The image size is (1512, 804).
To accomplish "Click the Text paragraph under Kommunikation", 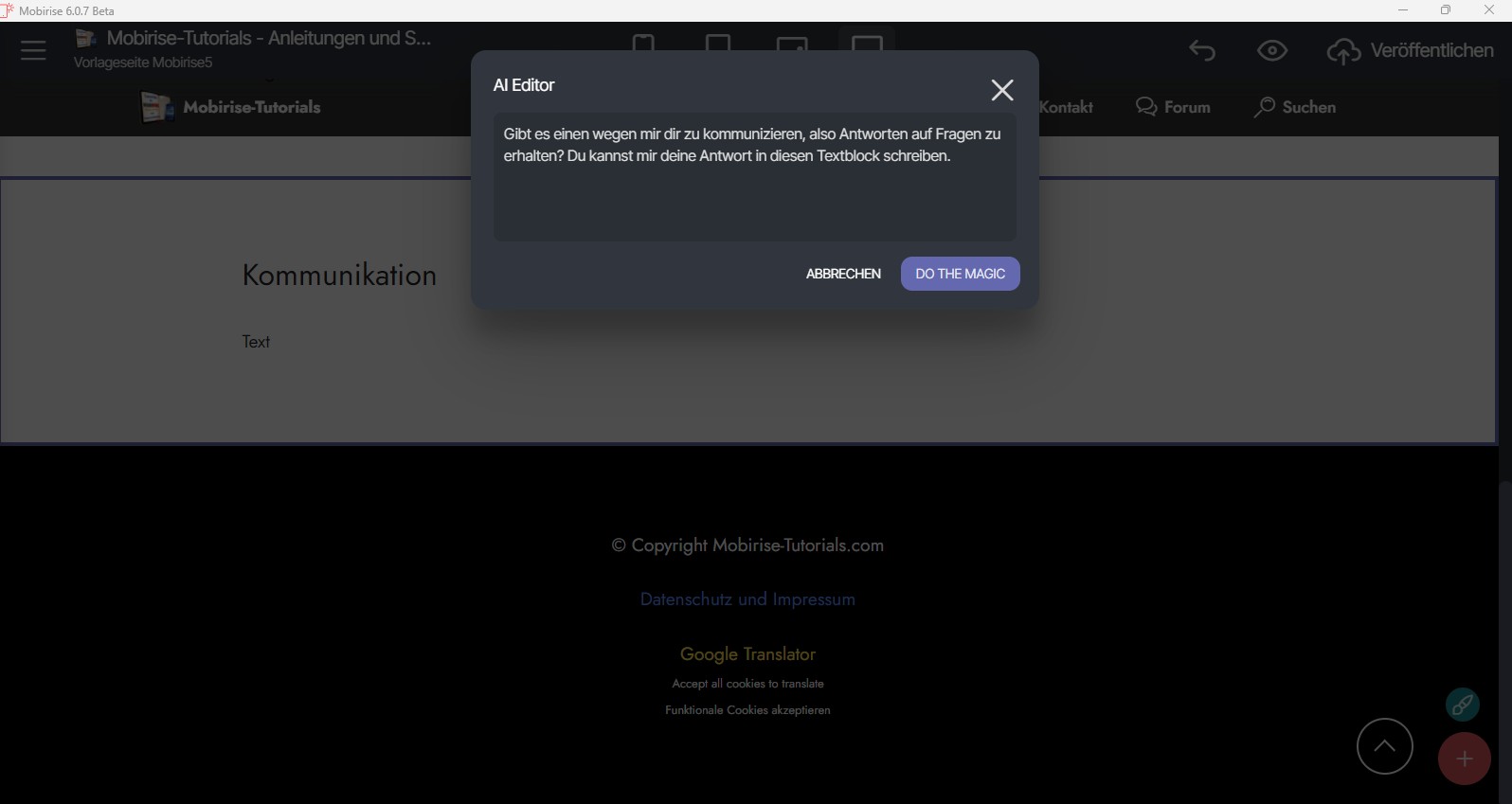I will tap(256, 342).
